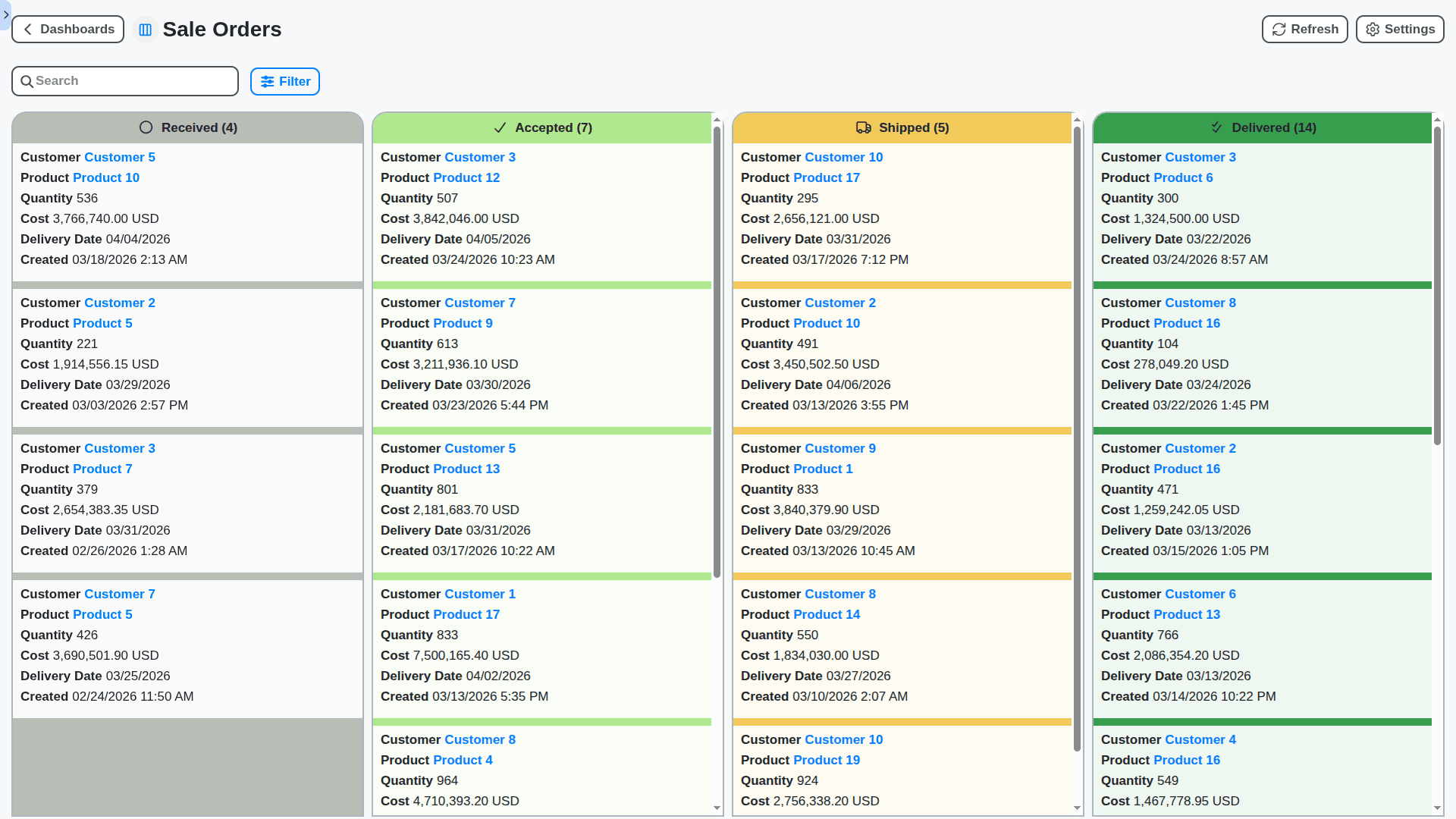Viewport: 1456px width, 819px height.
Task: Expand the left sidebar using the edge chevron
Action: click(5, 15)
